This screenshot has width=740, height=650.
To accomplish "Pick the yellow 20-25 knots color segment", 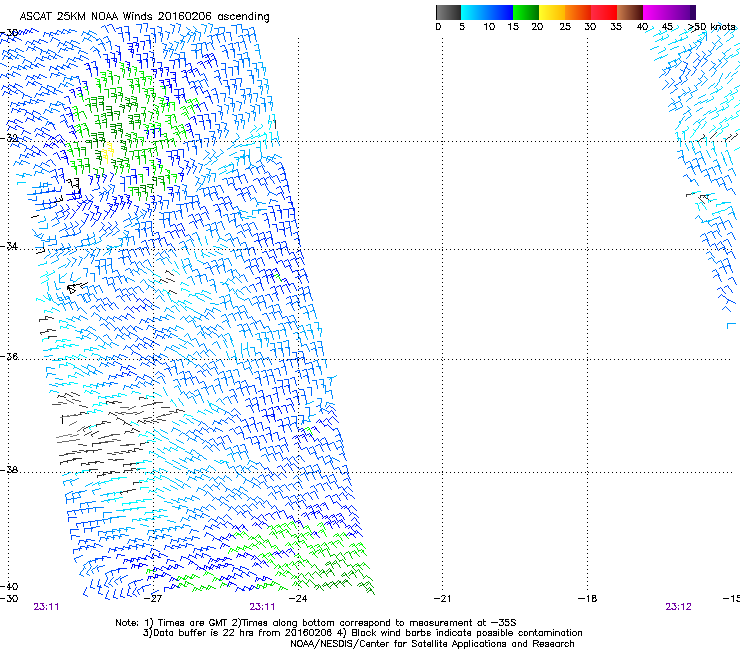I will pos(552,12).
